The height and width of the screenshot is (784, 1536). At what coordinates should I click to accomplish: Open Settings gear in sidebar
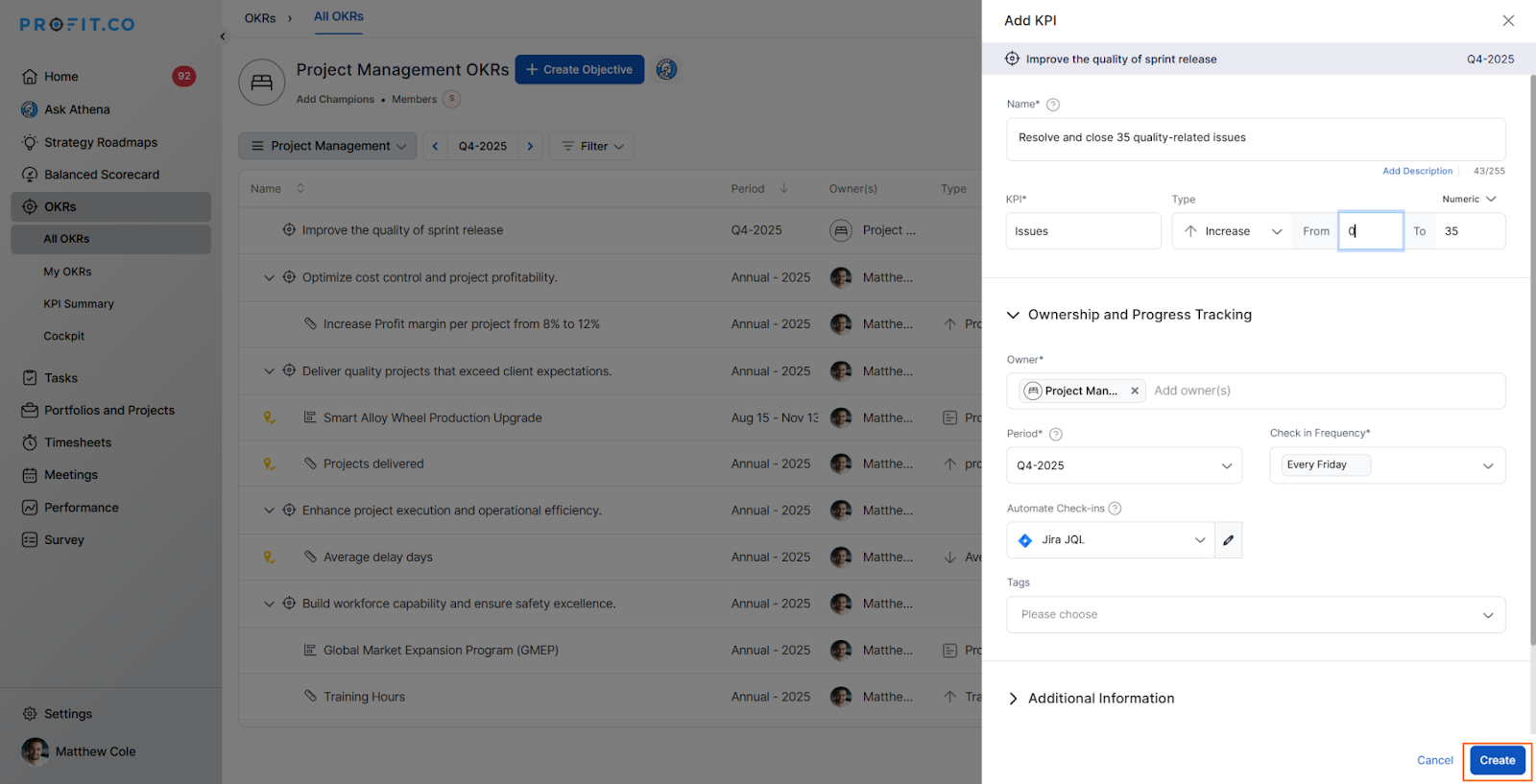[30, 714]
